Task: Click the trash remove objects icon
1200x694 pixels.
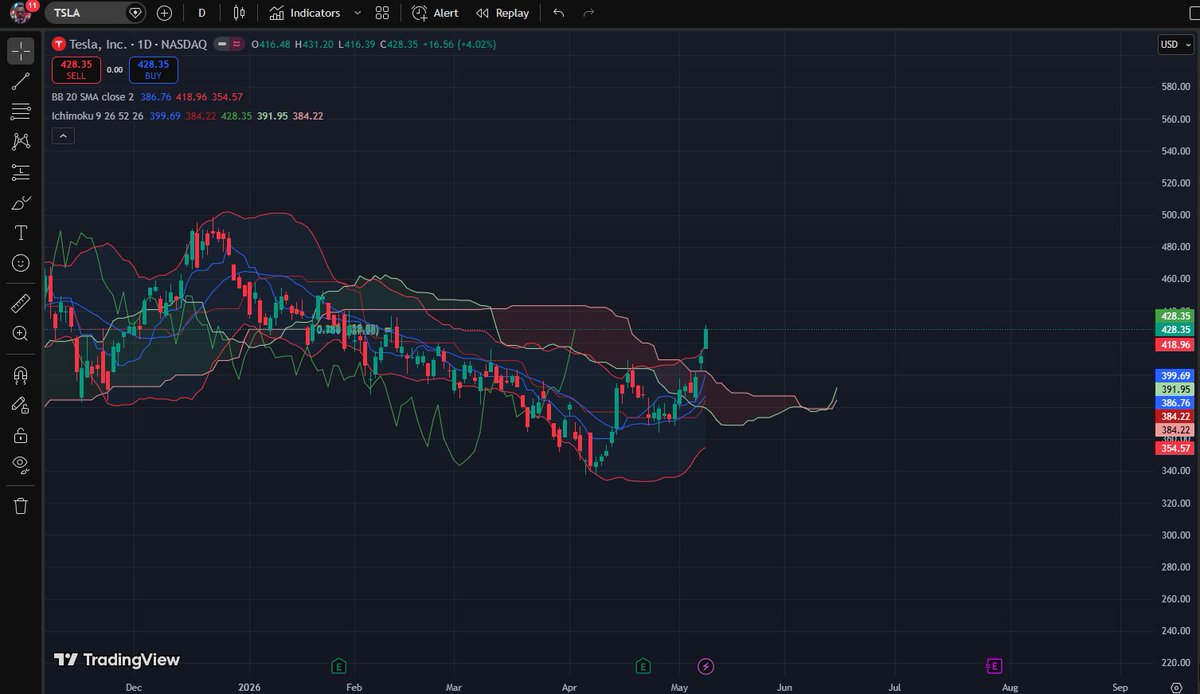Action: (21, 506)
